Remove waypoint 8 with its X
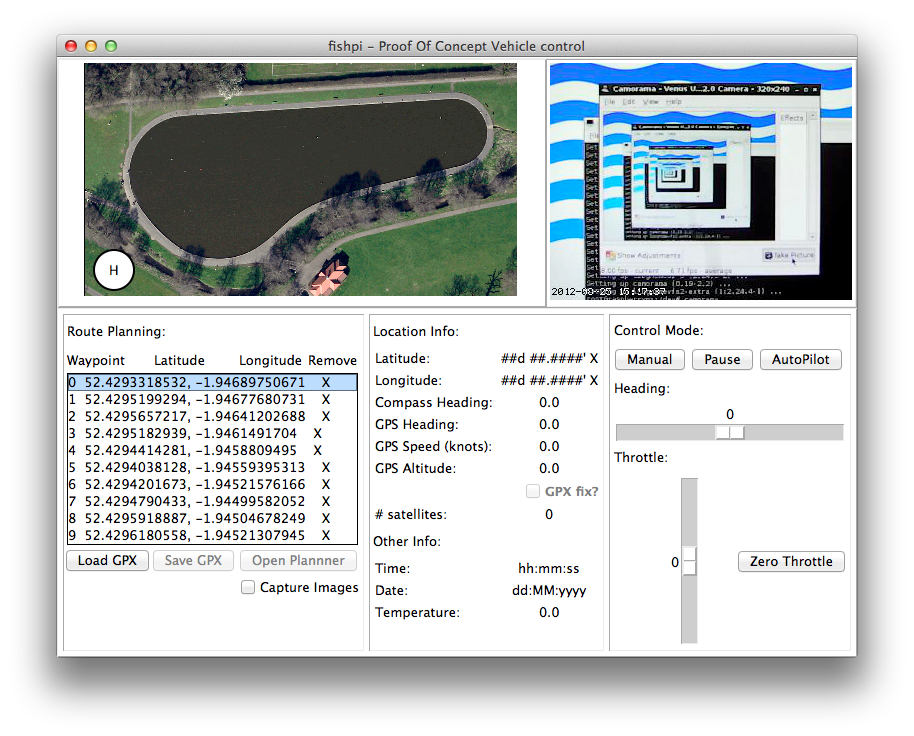 point(326,517)
